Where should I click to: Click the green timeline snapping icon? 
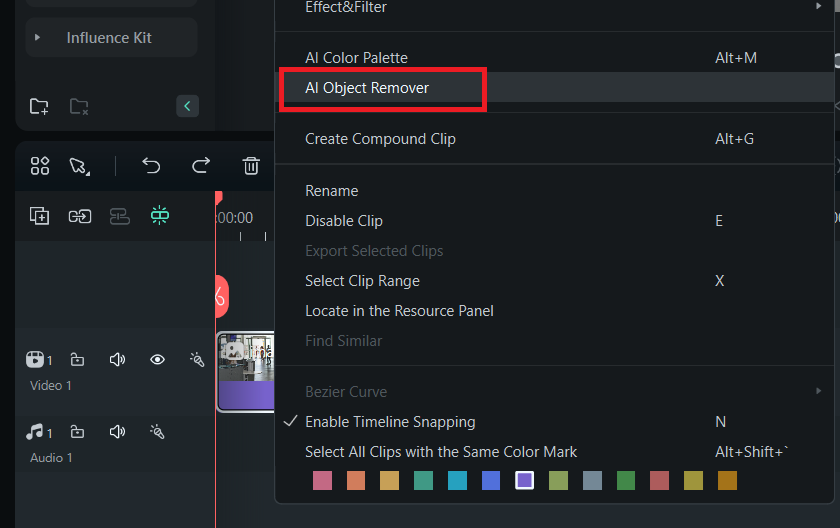[160, 216]
